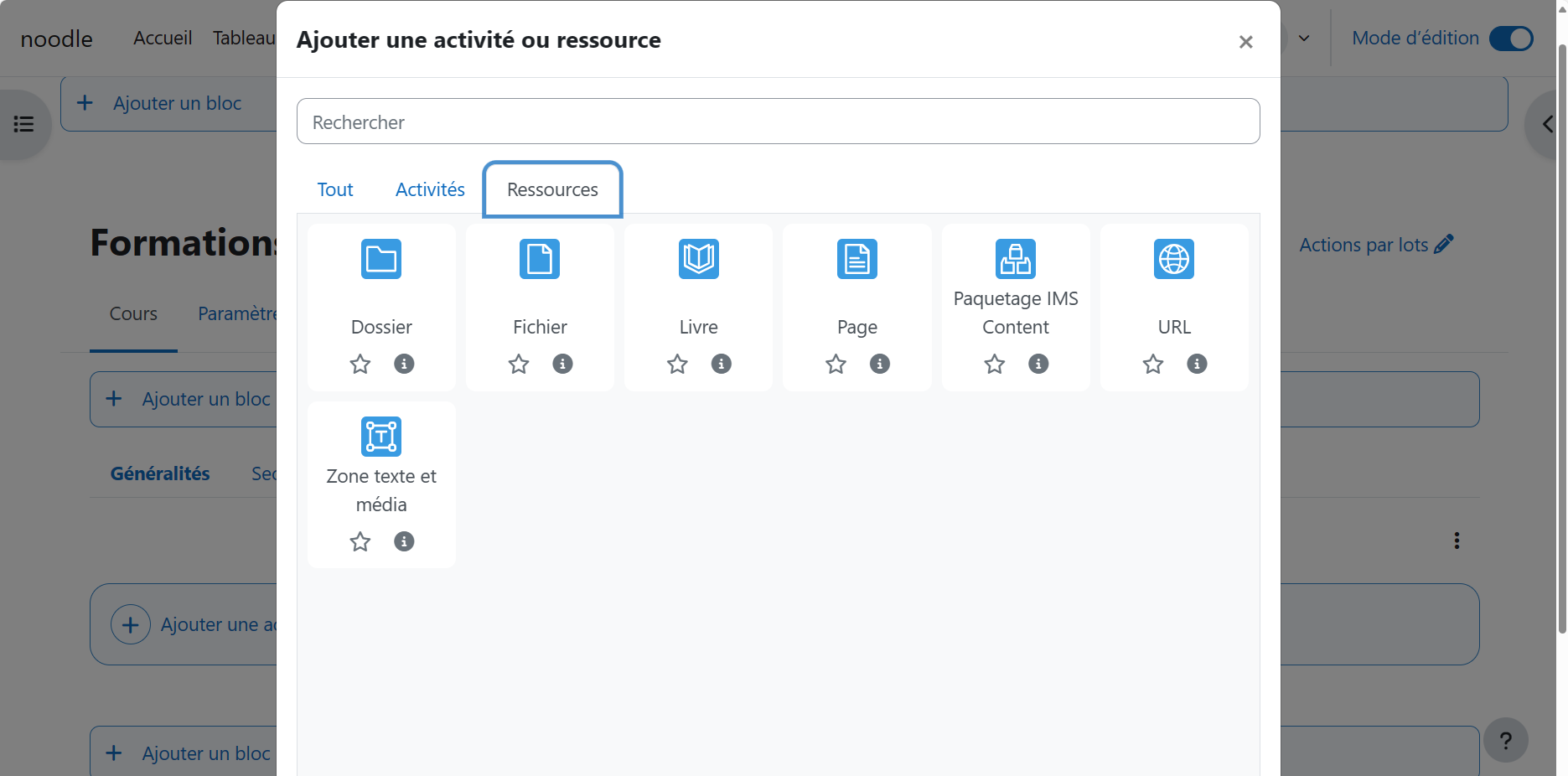Show info about Fichier
The width and height of the screenshot is (1568, 776).
point(562,364)
